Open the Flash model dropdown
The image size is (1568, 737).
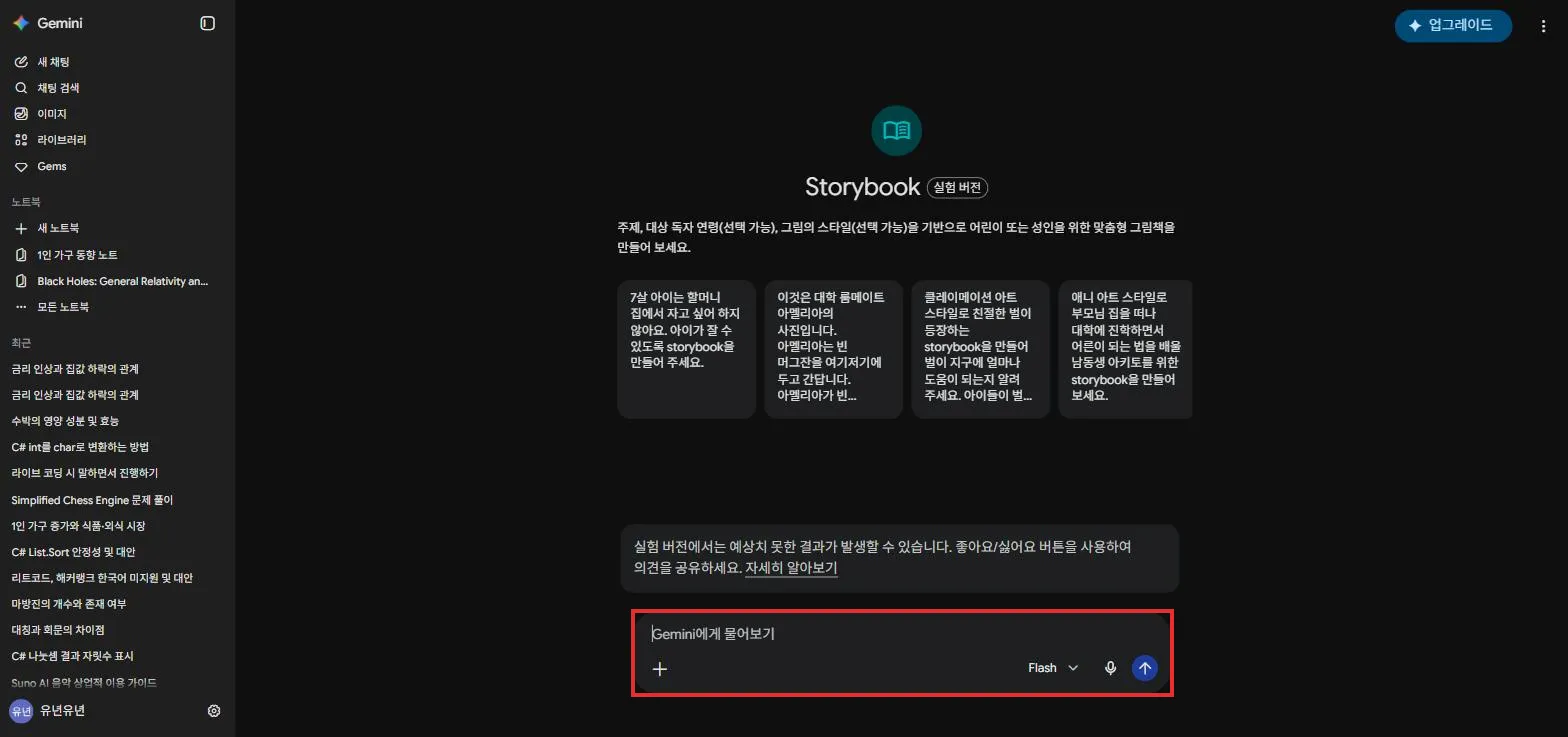point(1053,668)
